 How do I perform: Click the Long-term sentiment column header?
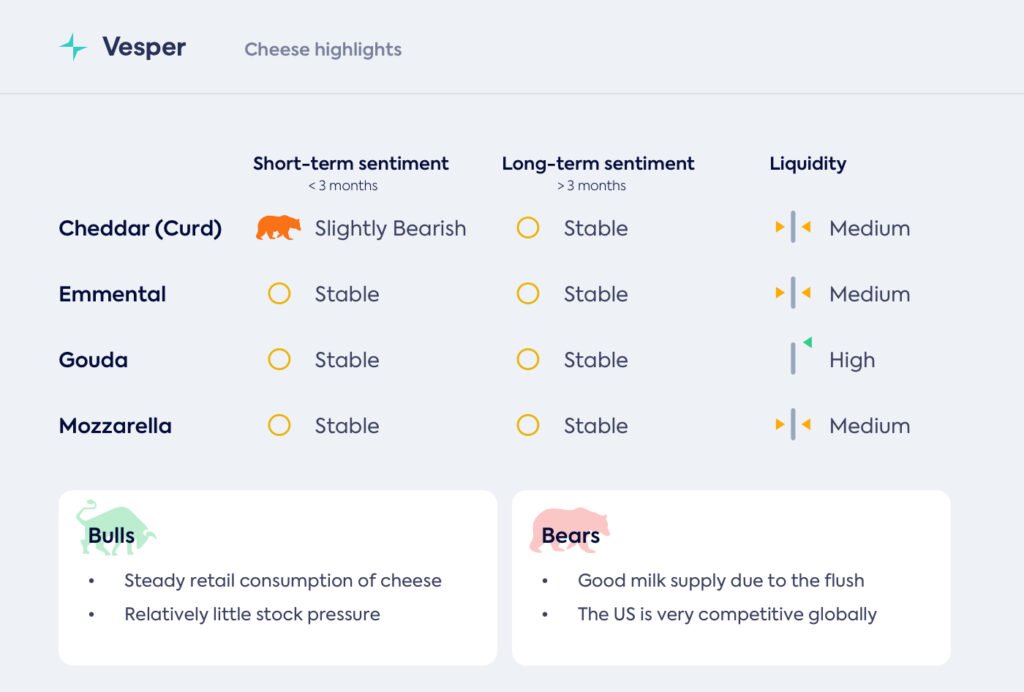coord(598,164)
